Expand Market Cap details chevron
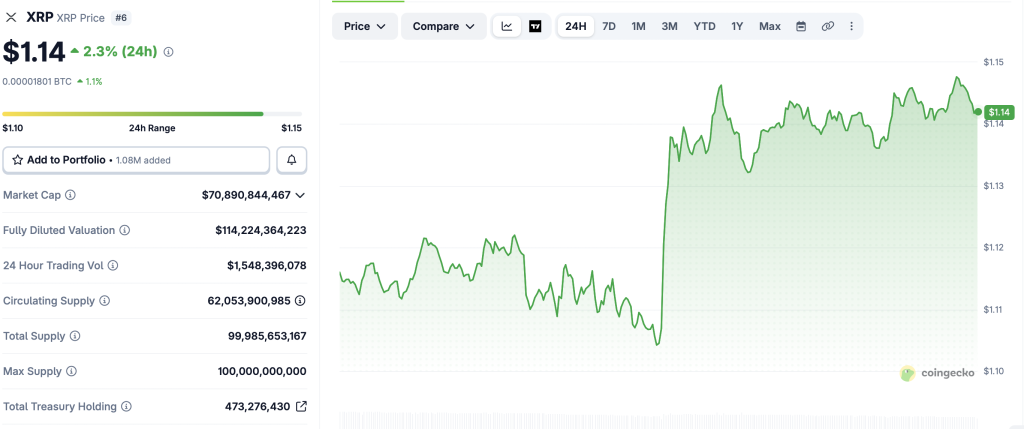This screenshot has height=429, width=1024. (x=300, y=195)
